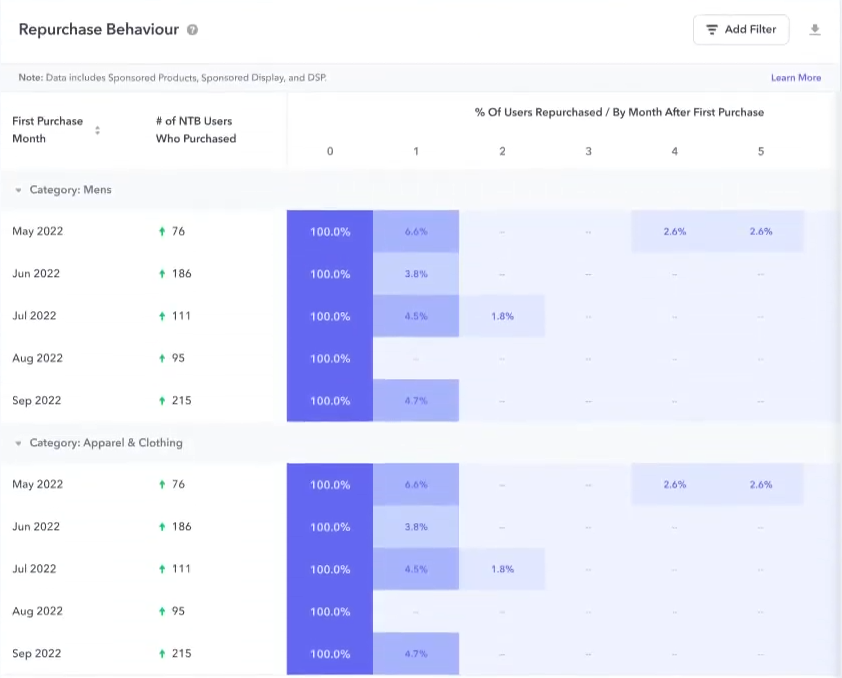
Task: Click green up arrow beside May 2022 count 76
Action: pos(160,231)
